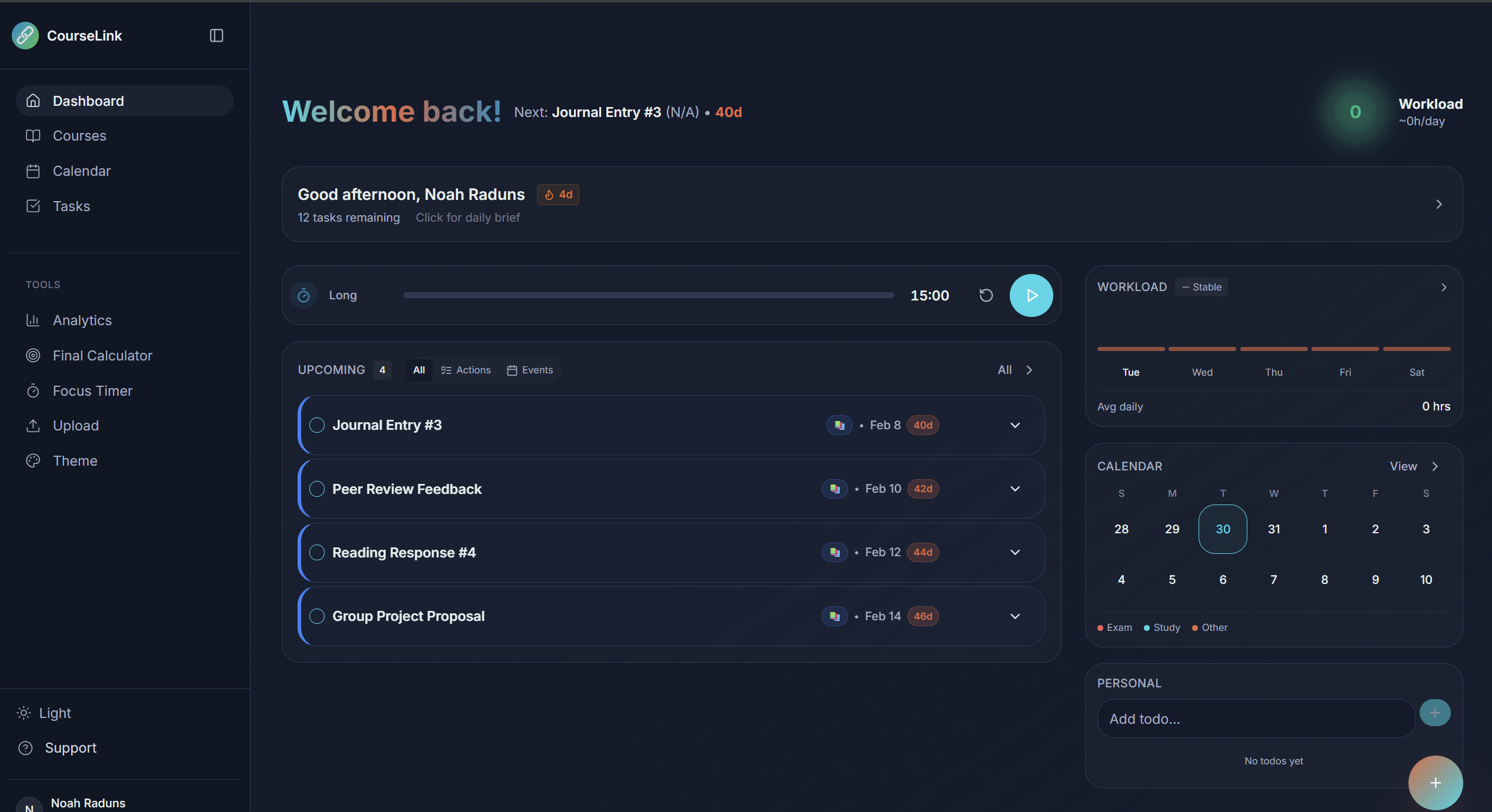Open the Focus Timer tool
Viewport: 1492px width, 812px height.
click(x=93, y=390)
